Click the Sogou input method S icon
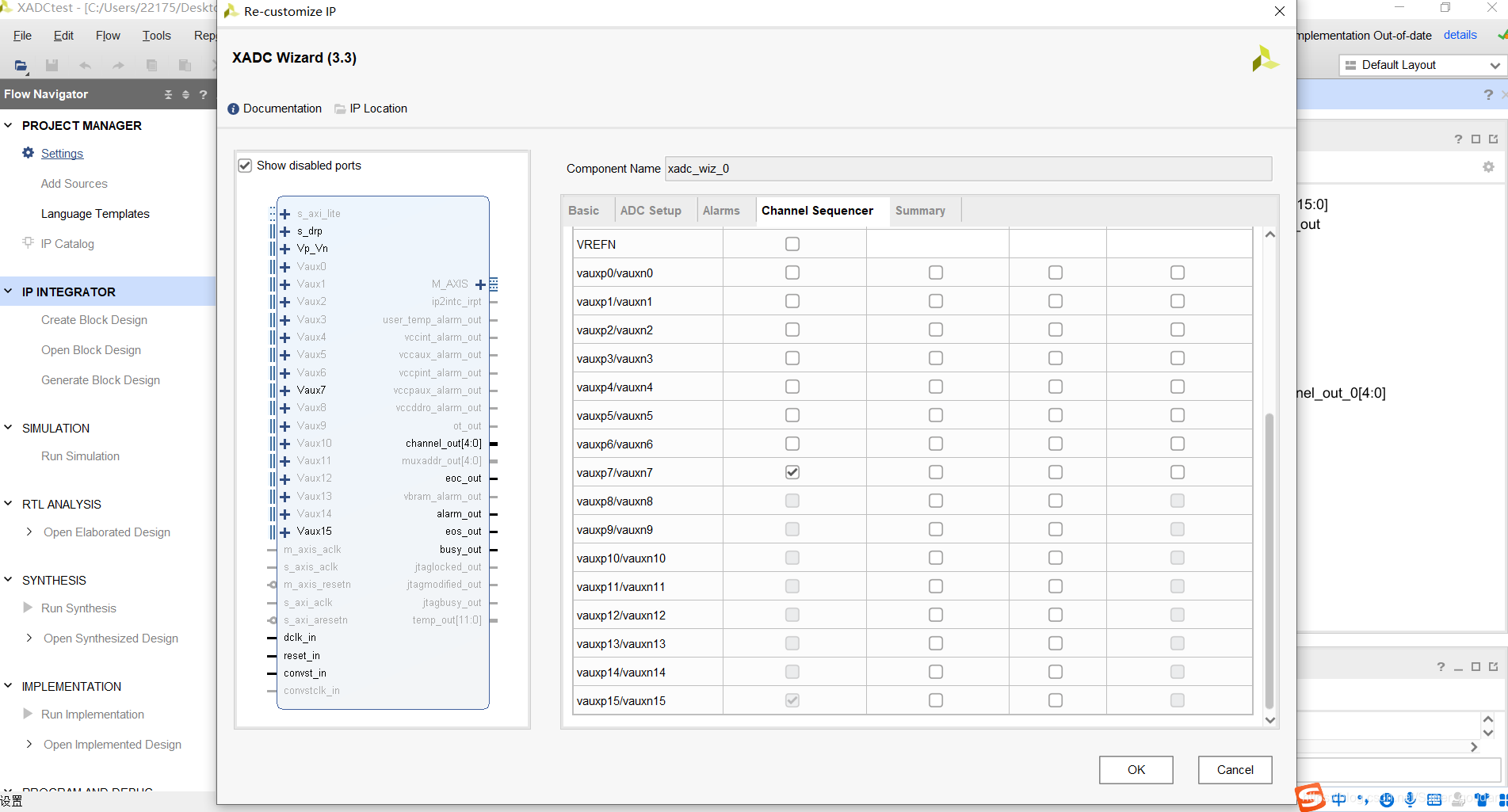 [1311, 797]
